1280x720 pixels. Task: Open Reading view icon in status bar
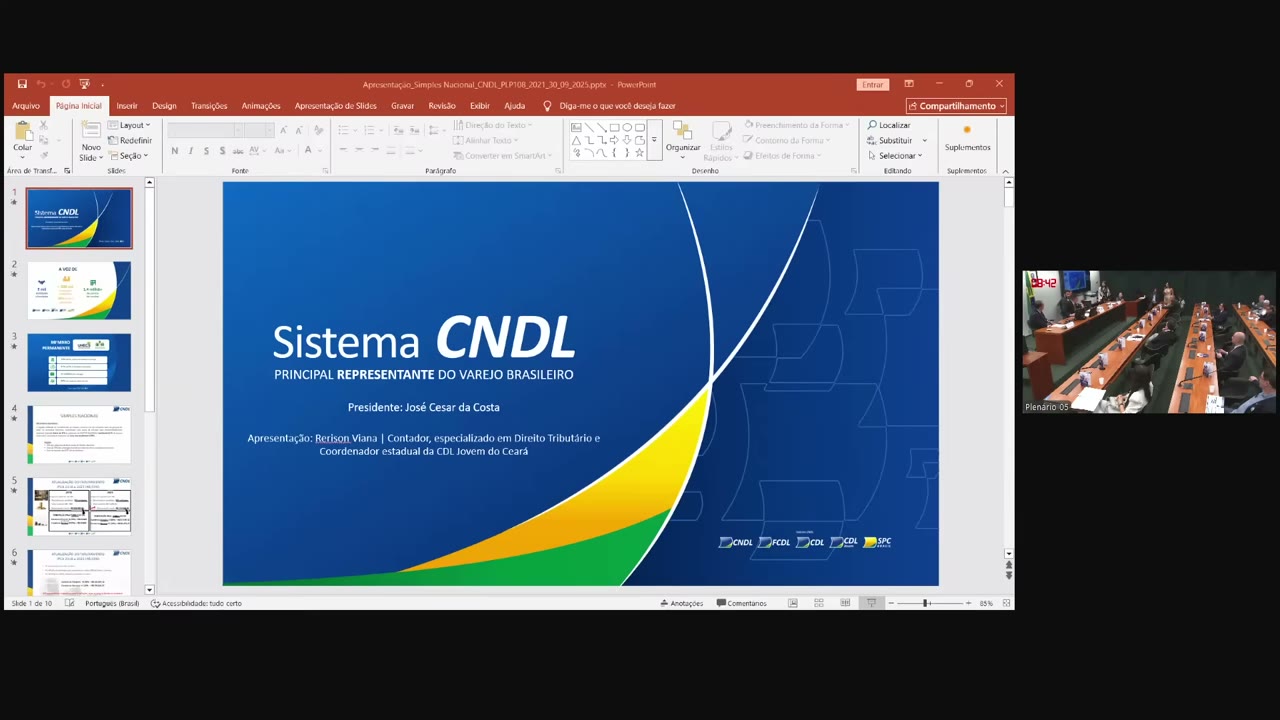pyautogui.click(x=845, y=603)
